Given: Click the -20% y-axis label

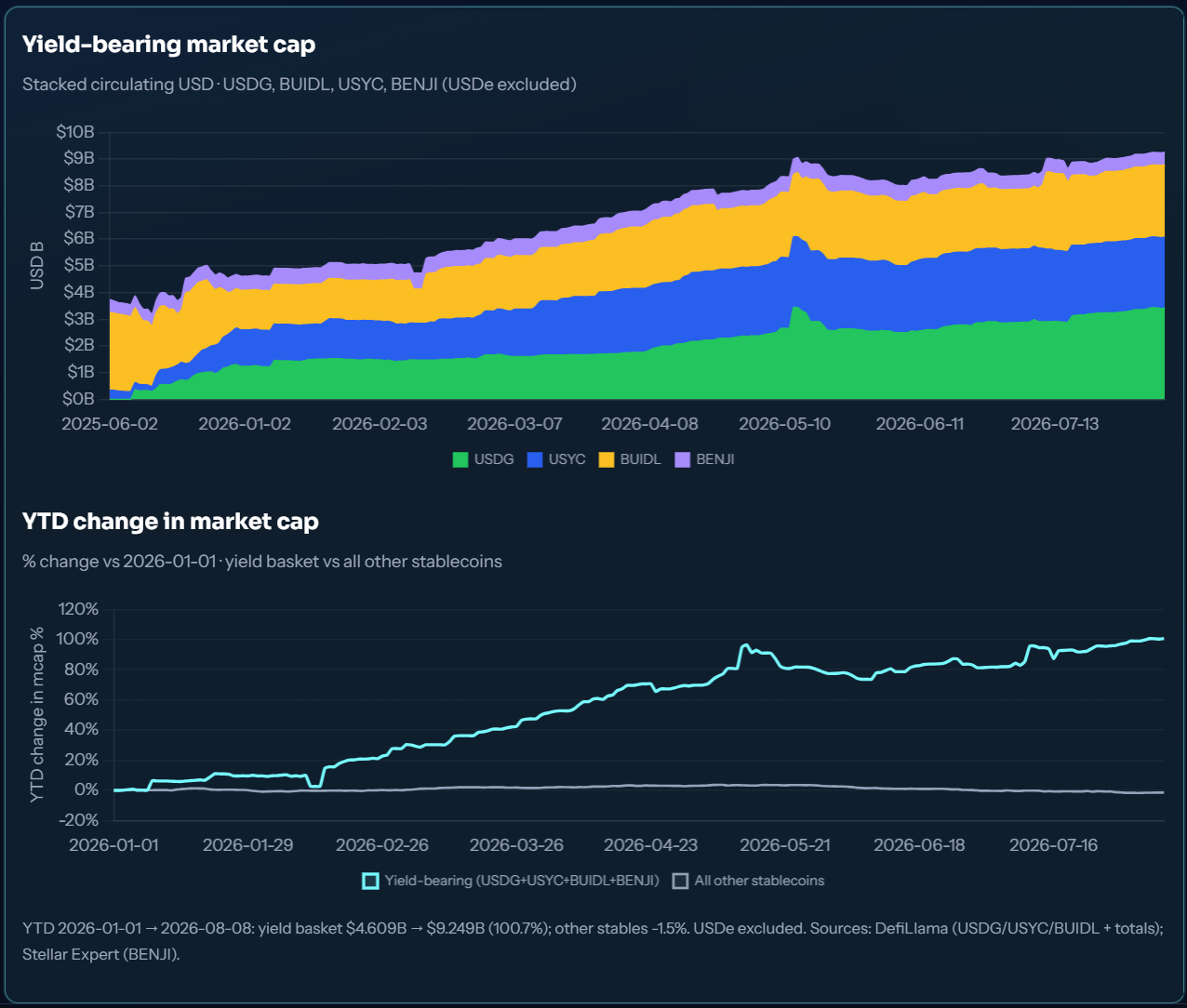Looking at the screenshot, I should pos(78,819).
